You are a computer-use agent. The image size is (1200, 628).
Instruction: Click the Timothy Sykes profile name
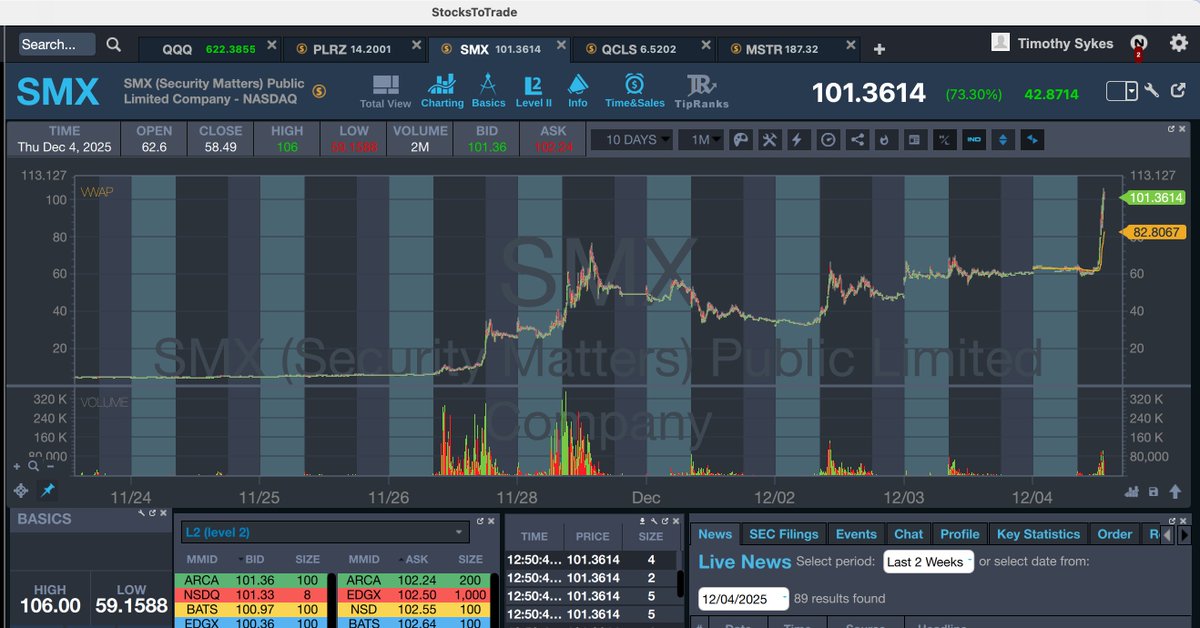pos(1065,43)
